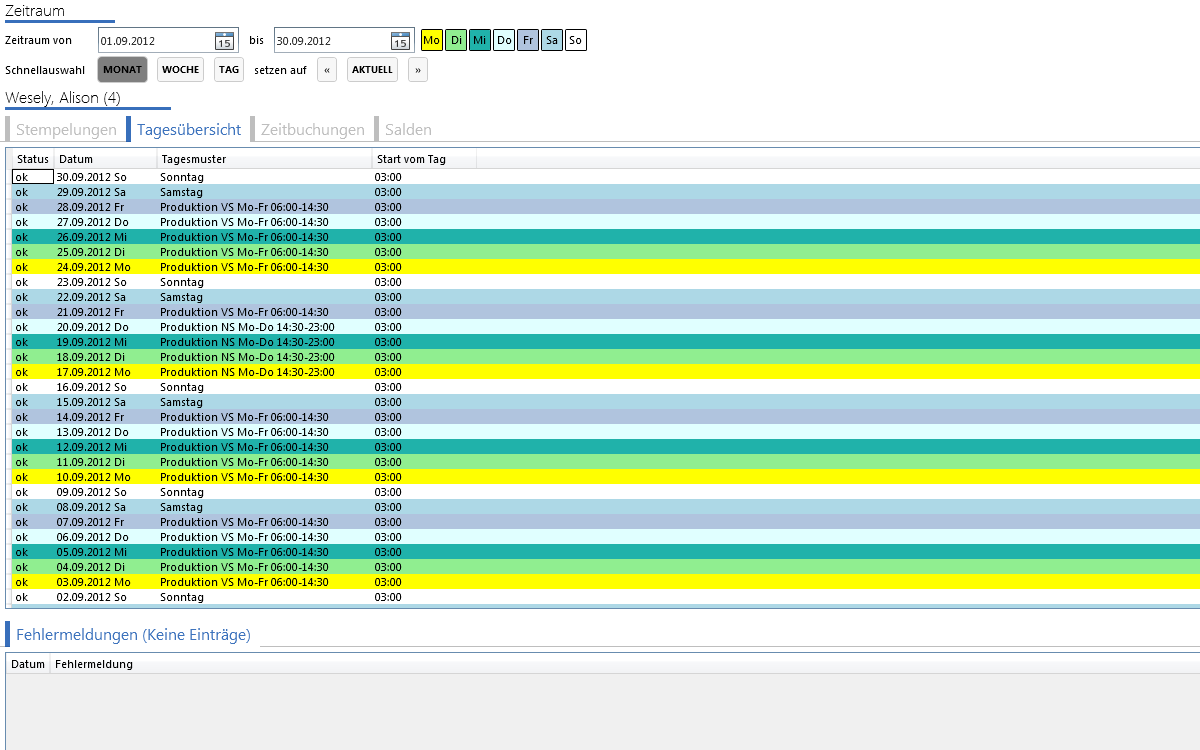Select the row 20.09.2012 Do
The image size is (1200, 750).
click(x=606, y=327)
